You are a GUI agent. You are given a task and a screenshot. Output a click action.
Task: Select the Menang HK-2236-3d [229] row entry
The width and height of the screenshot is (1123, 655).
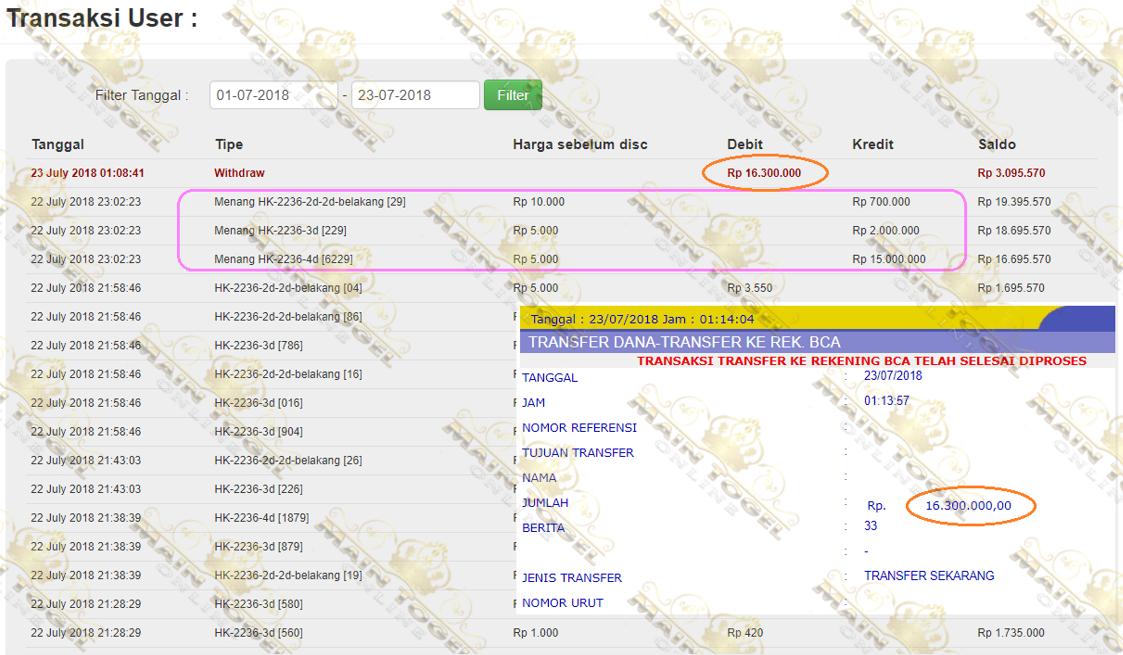coord(280,230)
